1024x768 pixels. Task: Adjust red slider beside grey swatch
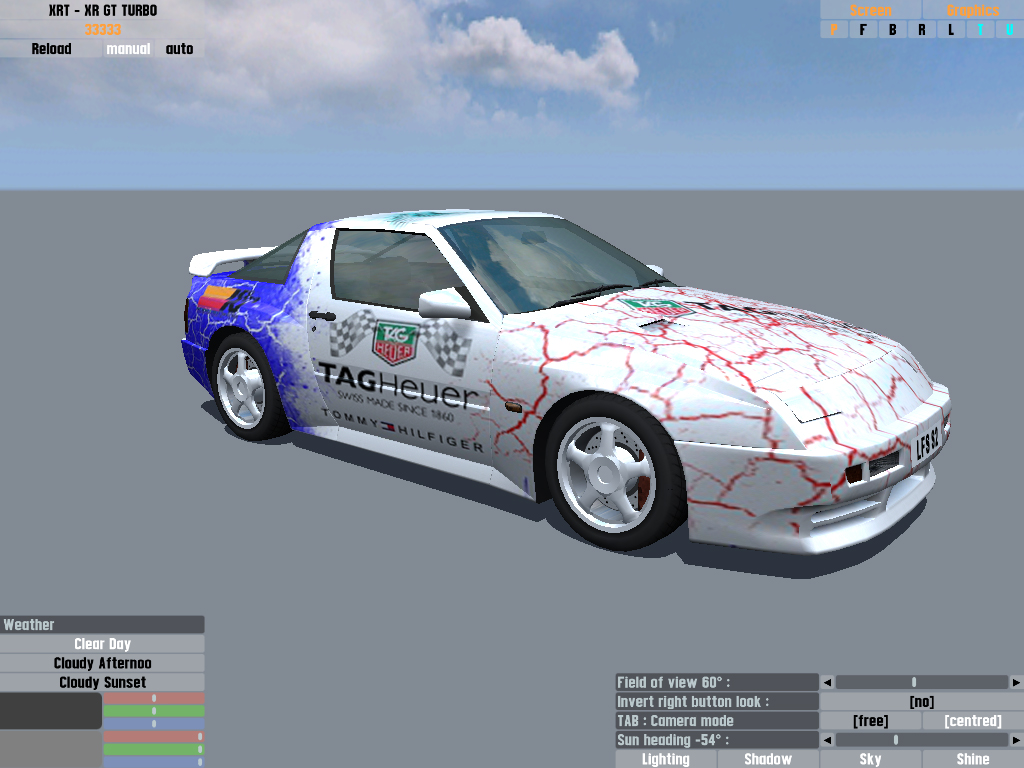click(x=153, y=737)
